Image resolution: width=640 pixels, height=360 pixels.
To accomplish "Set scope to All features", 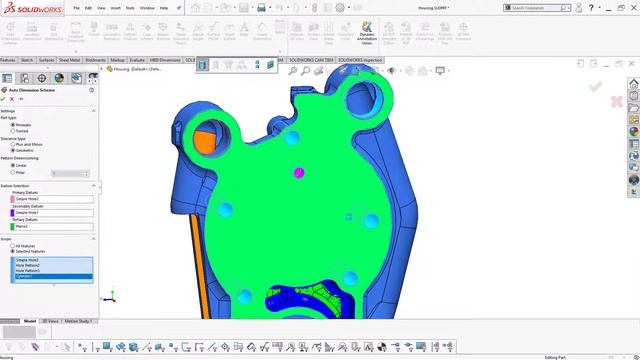I will pyautogui.click(x=13, y=246).
